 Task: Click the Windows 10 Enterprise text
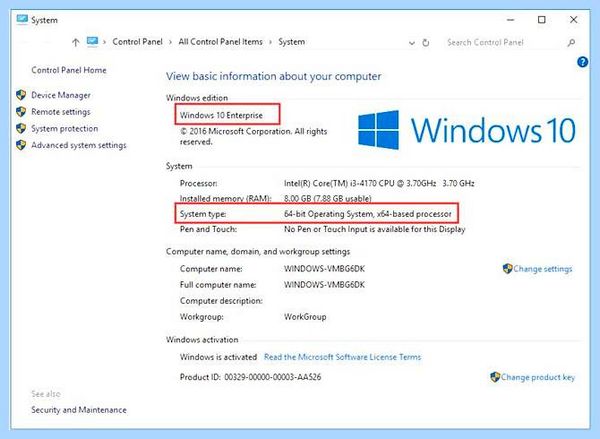[221, 115]
